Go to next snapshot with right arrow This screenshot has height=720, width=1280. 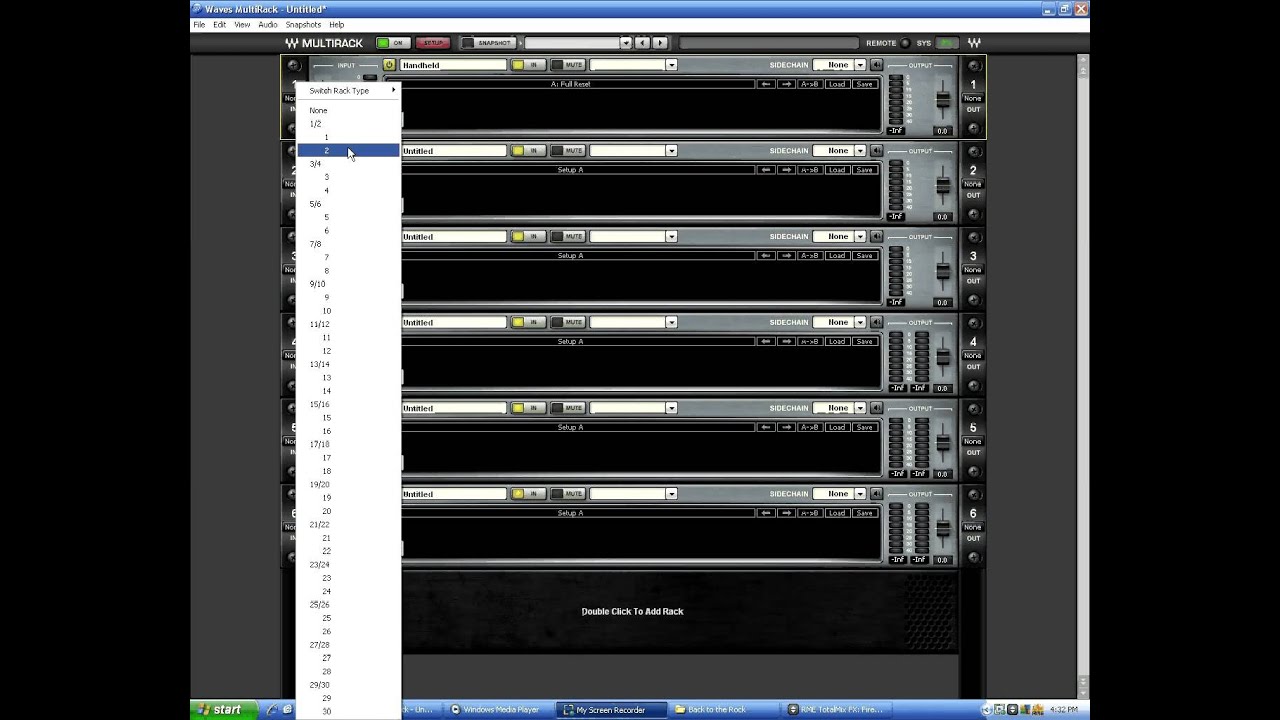(x=660, y=43)
